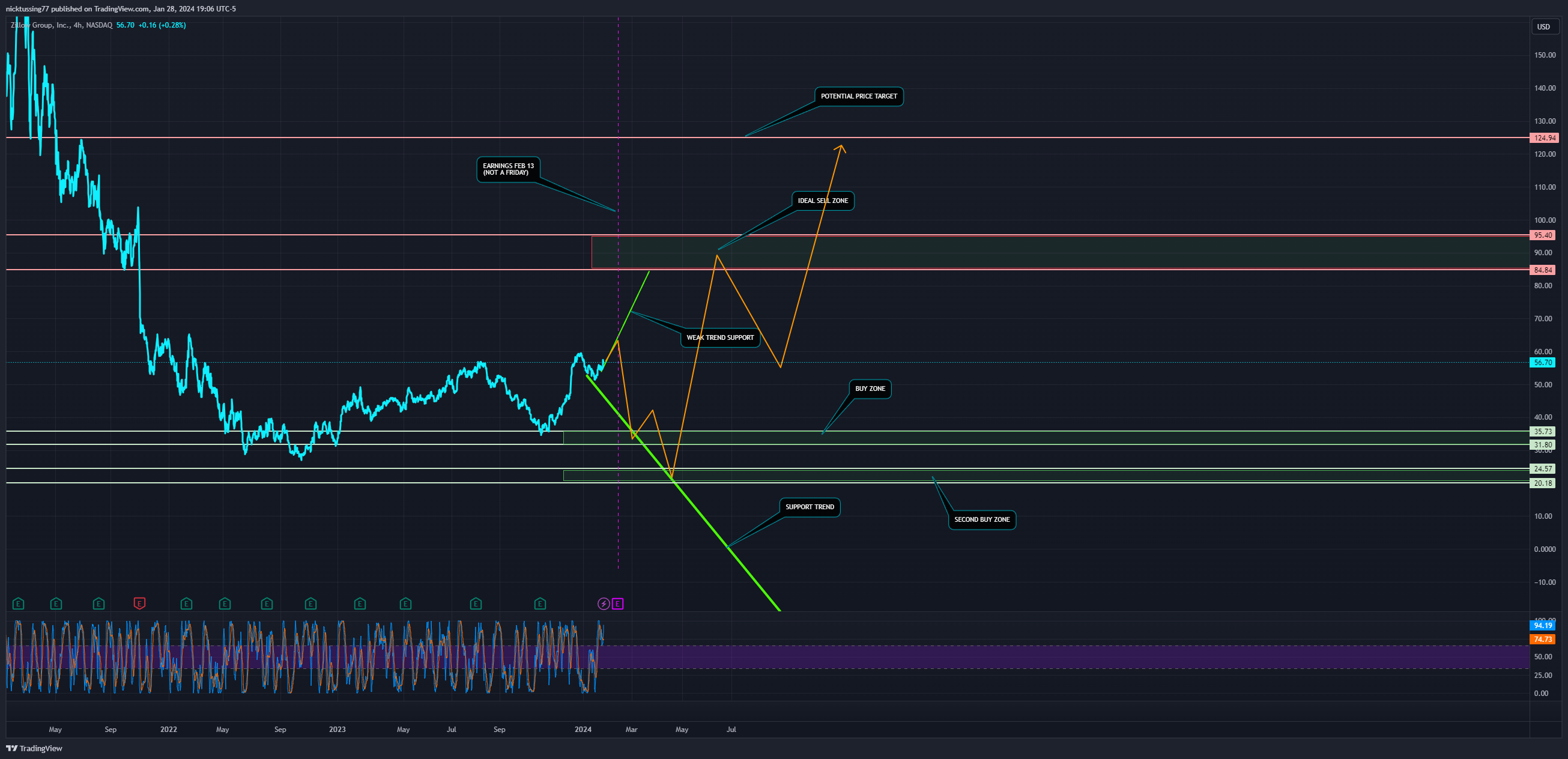Click the magenta upcoming earnings E icon
This screenshot has height=759, width=1568.
[618, 604]
